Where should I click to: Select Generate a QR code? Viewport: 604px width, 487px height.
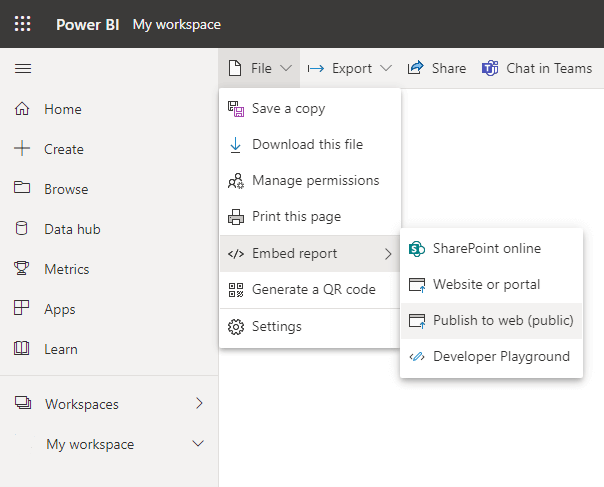point(313,290)
